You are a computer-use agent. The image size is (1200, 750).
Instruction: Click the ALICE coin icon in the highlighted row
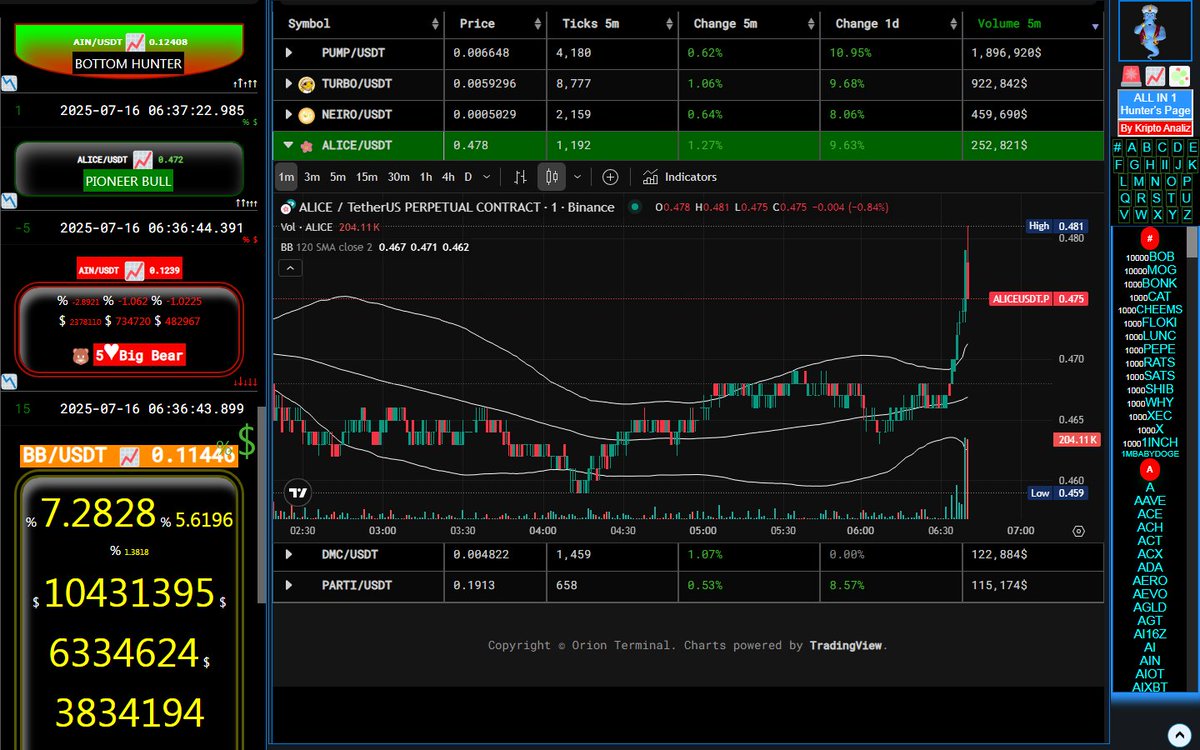tap(306, 145)
